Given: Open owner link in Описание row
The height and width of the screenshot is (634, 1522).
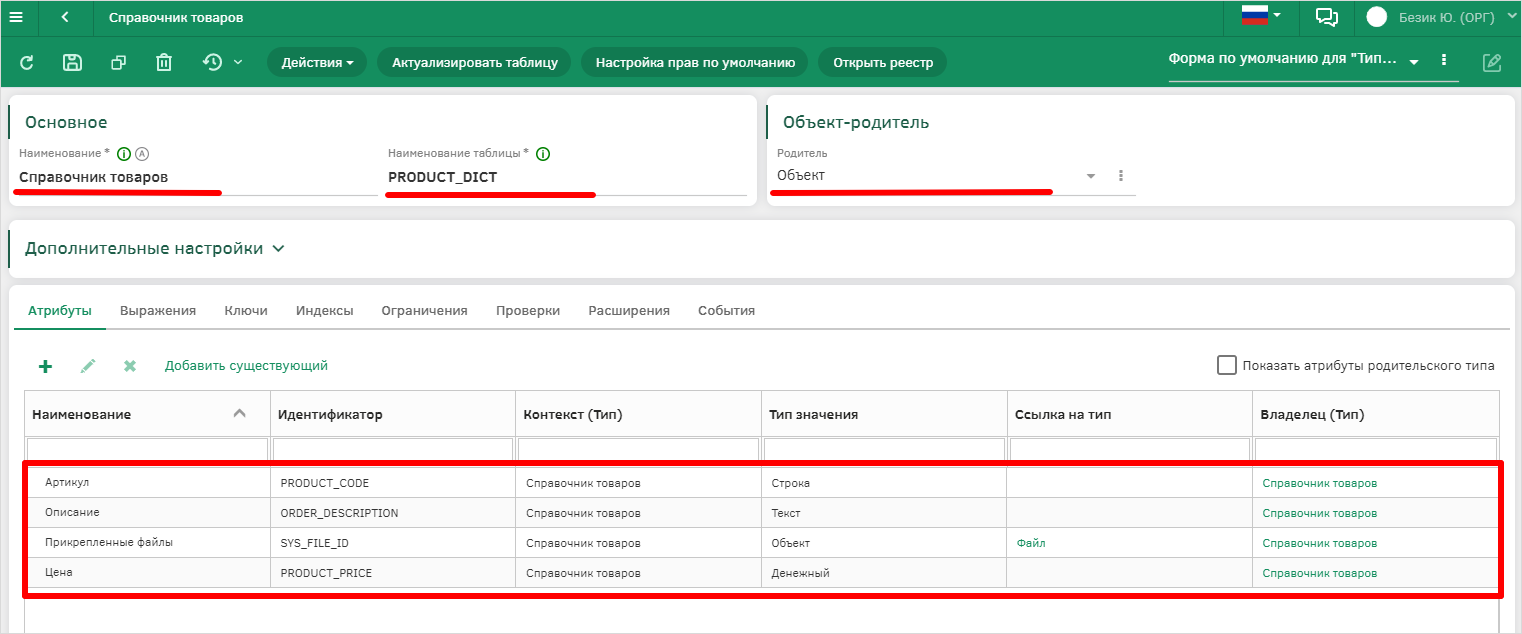Looking at the screenshot, I should 1319,513.
